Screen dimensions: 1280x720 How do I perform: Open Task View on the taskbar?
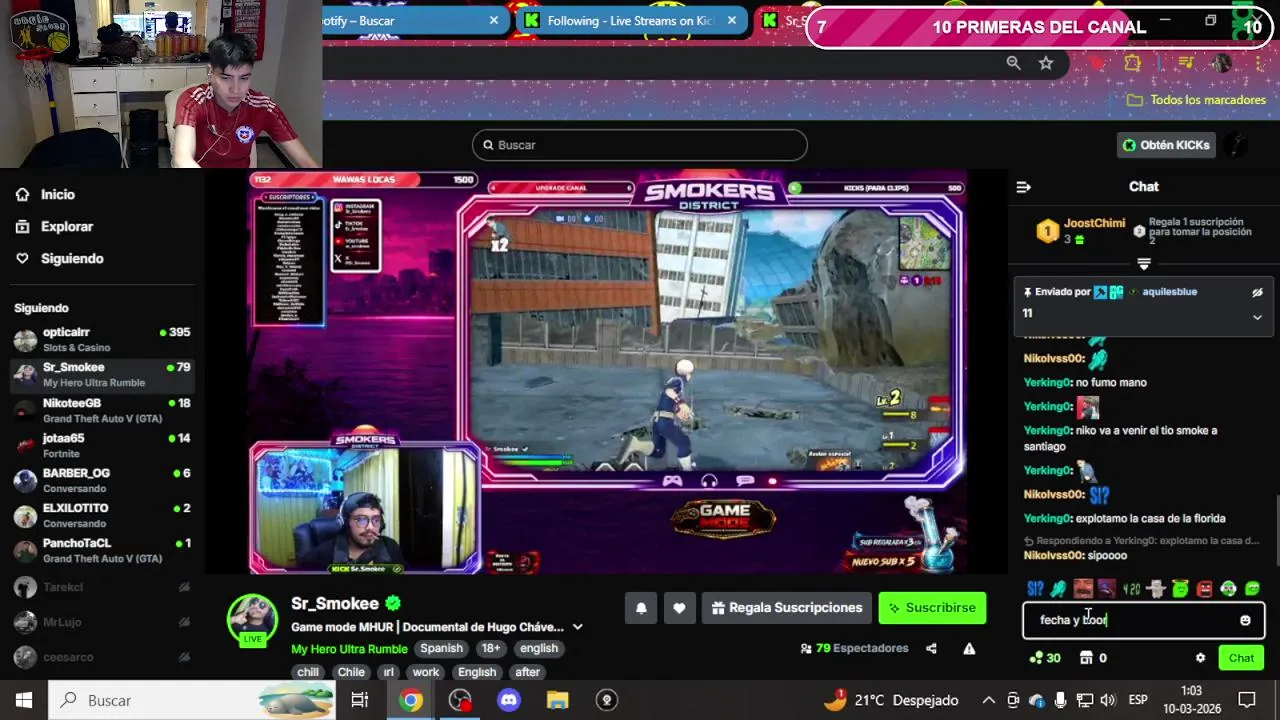pyautogui.click(x=360, y=700)
